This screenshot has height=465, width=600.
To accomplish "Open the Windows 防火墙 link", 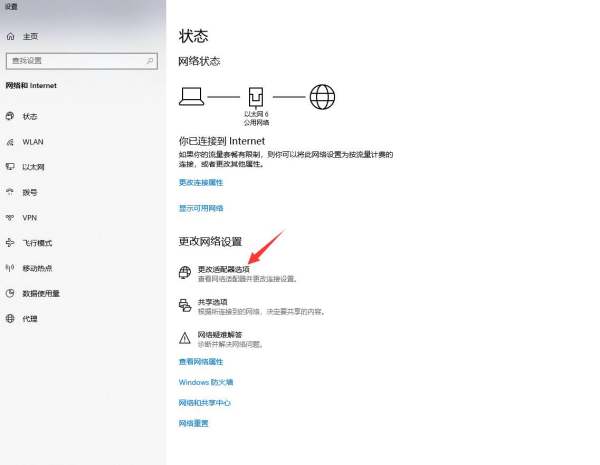I will coord(206,382).
